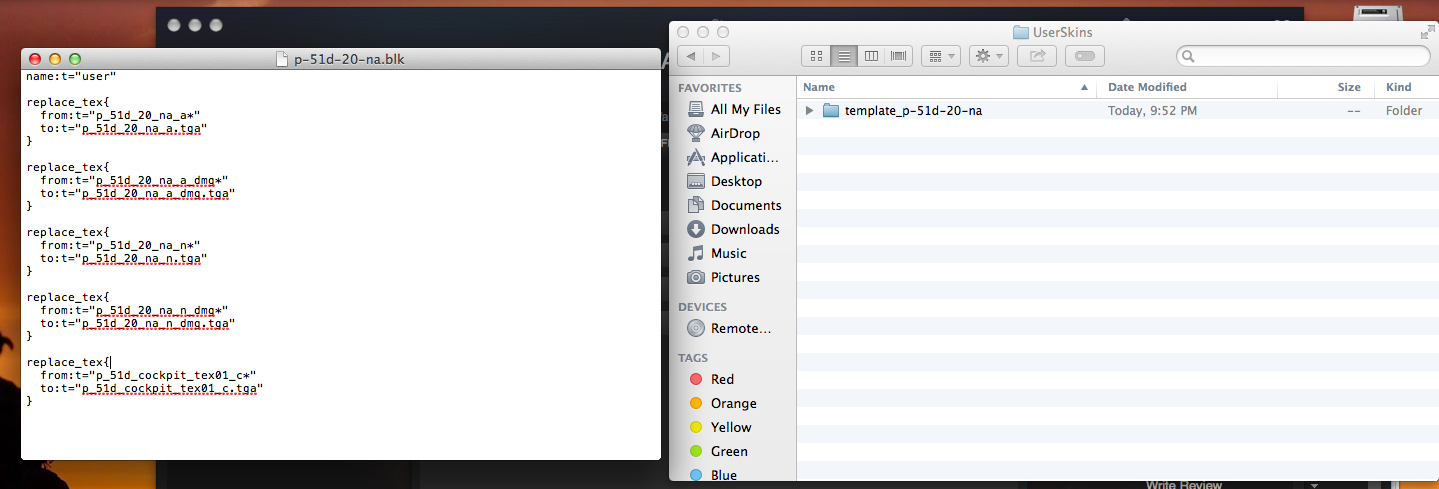Select the Blue tag
1439x489 pixels.
(x=713, y=475)
